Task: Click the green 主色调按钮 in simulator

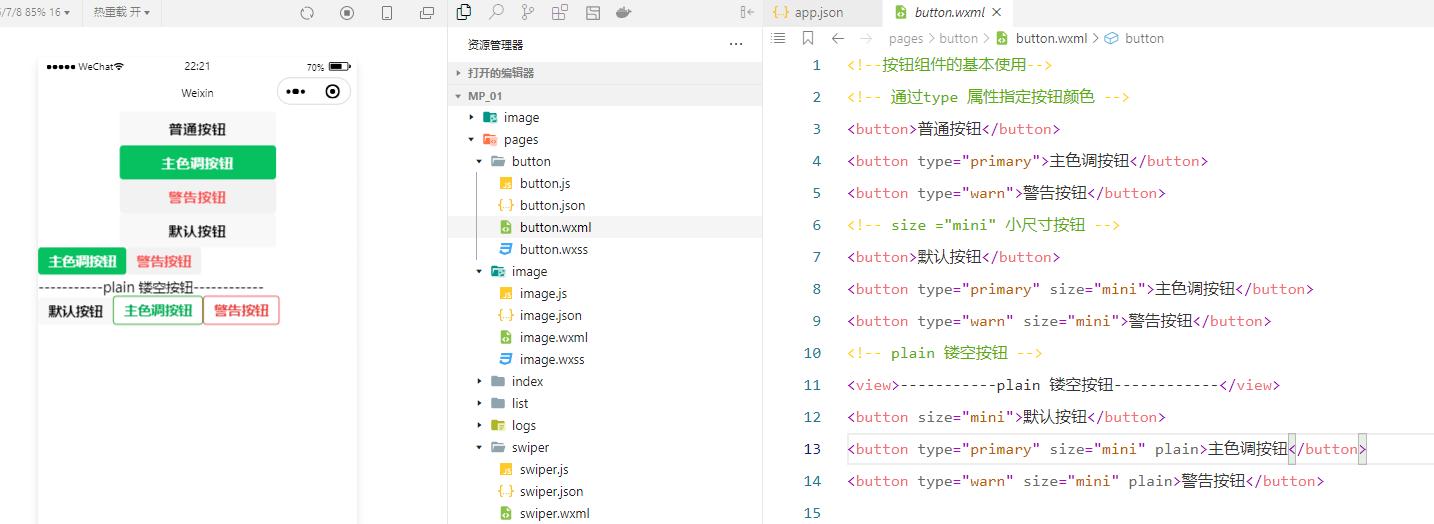Action: [197, 163]
